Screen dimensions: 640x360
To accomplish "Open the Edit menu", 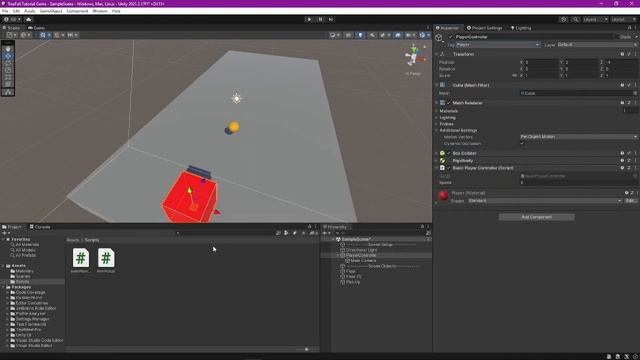I will (x=16, y=11).
